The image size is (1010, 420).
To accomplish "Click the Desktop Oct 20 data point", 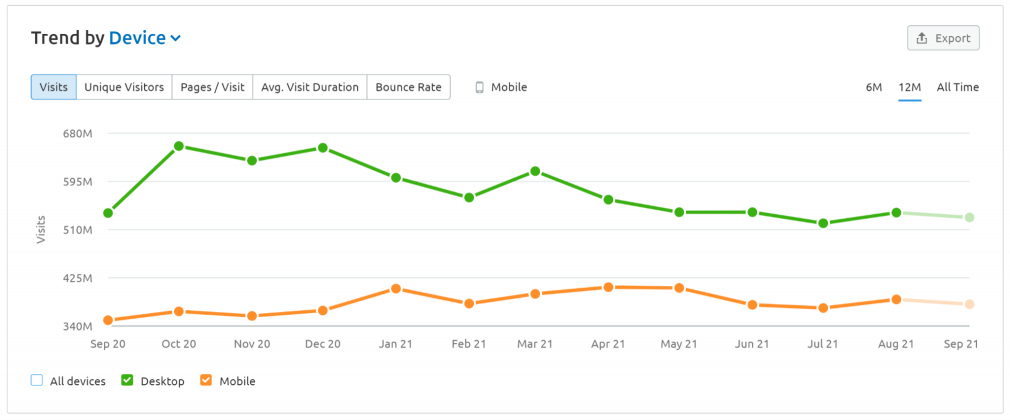I will pos(179,146).
